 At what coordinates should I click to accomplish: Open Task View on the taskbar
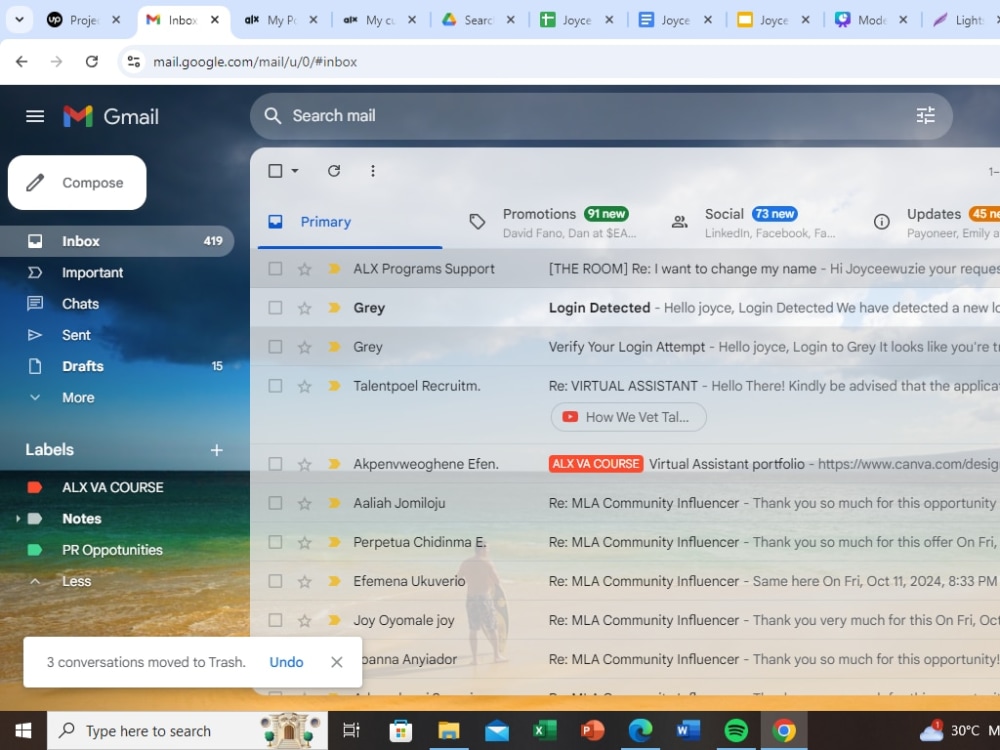tap(351, 730)
